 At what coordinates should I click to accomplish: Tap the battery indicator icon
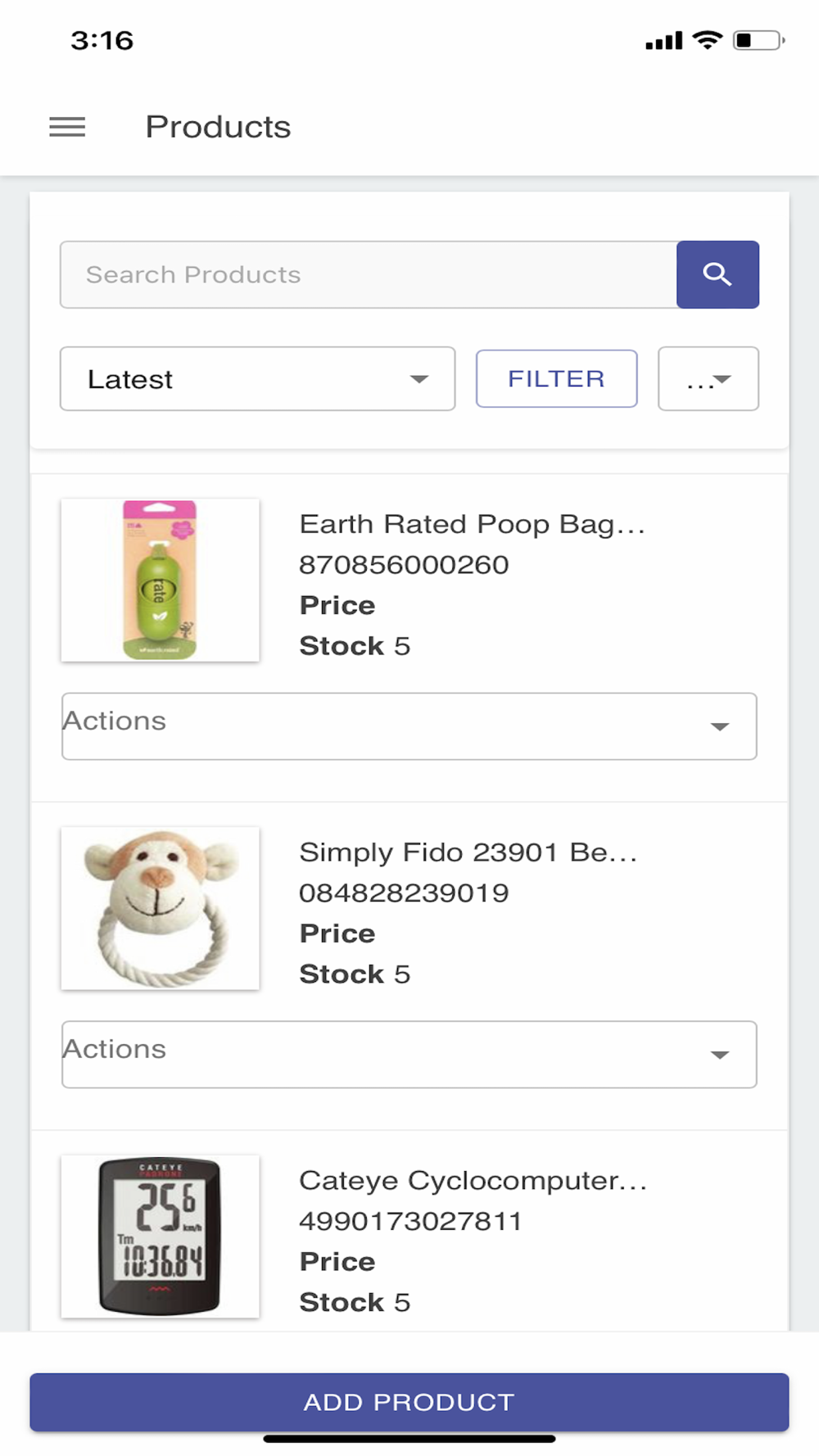(x=758, y=40)
